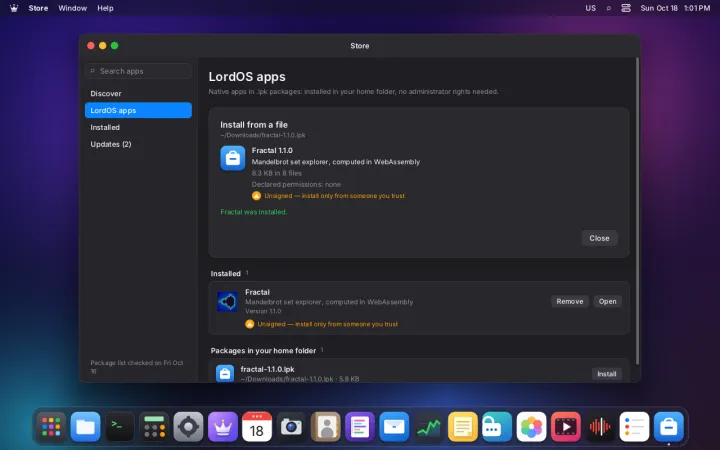Click the date and time in menu bar
This screenshot has height=450, width=720.
675,8
